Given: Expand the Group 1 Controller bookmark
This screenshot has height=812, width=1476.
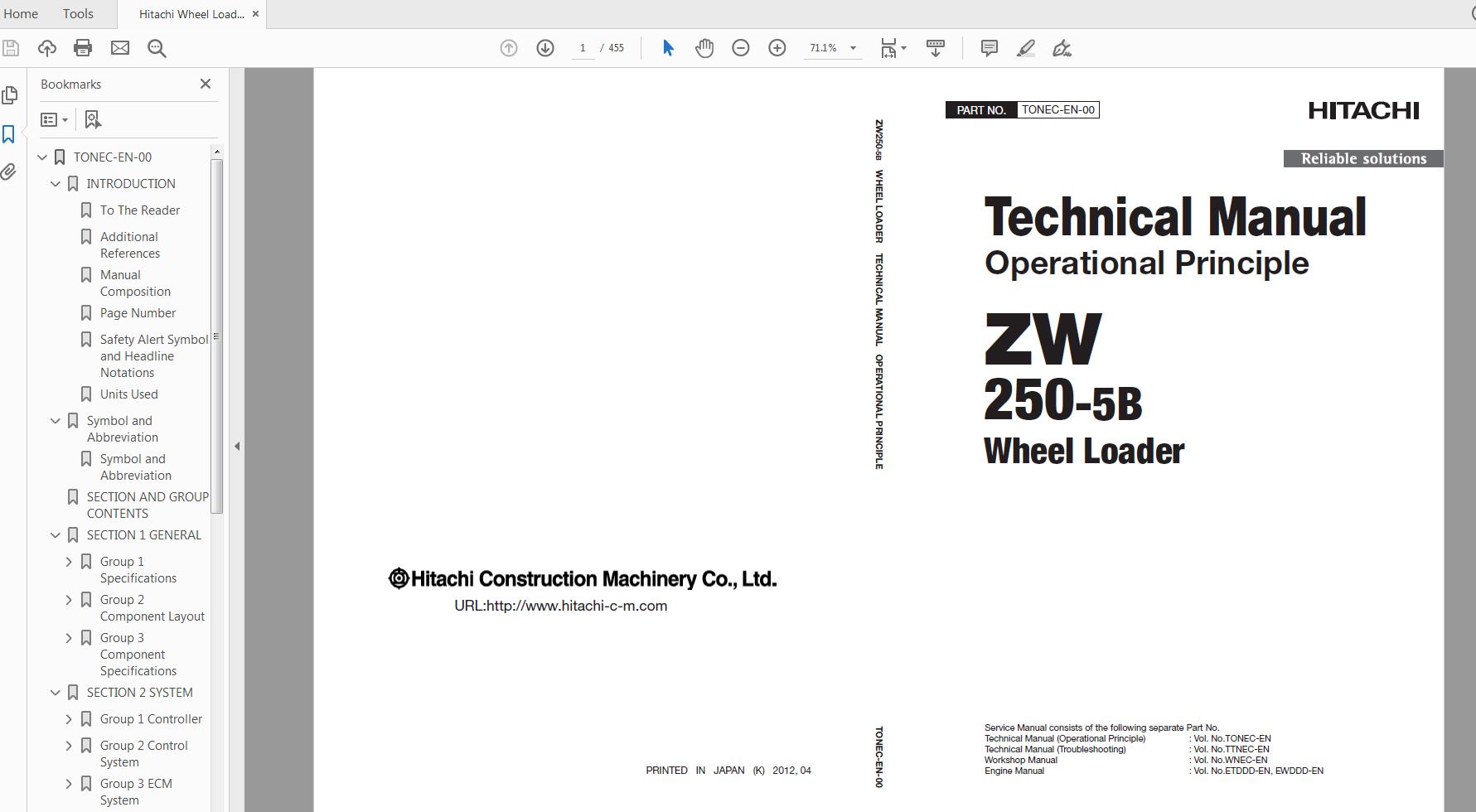Looking at the screenshot, I should pos(69,718).
